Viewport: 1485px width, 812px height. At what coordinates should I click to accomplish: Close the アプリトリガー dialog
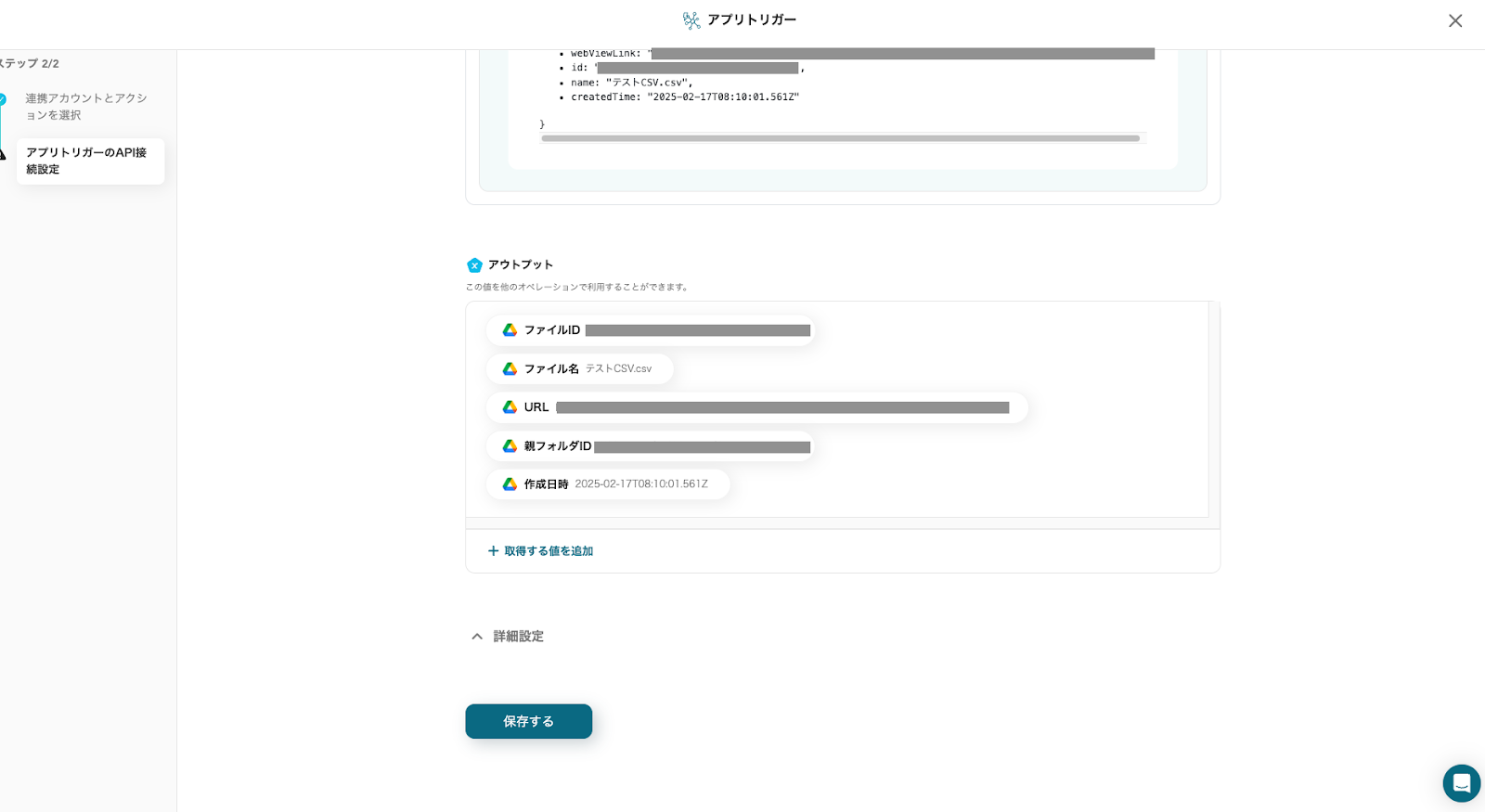tap(1454, 20)
